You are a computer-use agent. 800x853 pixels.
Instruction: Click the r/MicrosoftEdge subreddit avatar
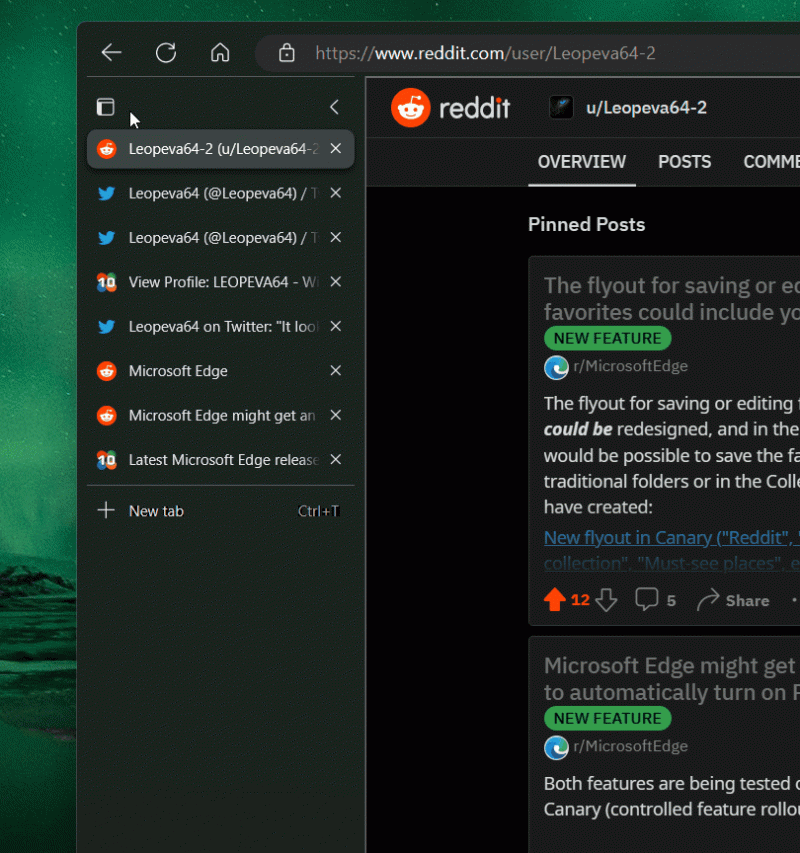tap(556, 367)
